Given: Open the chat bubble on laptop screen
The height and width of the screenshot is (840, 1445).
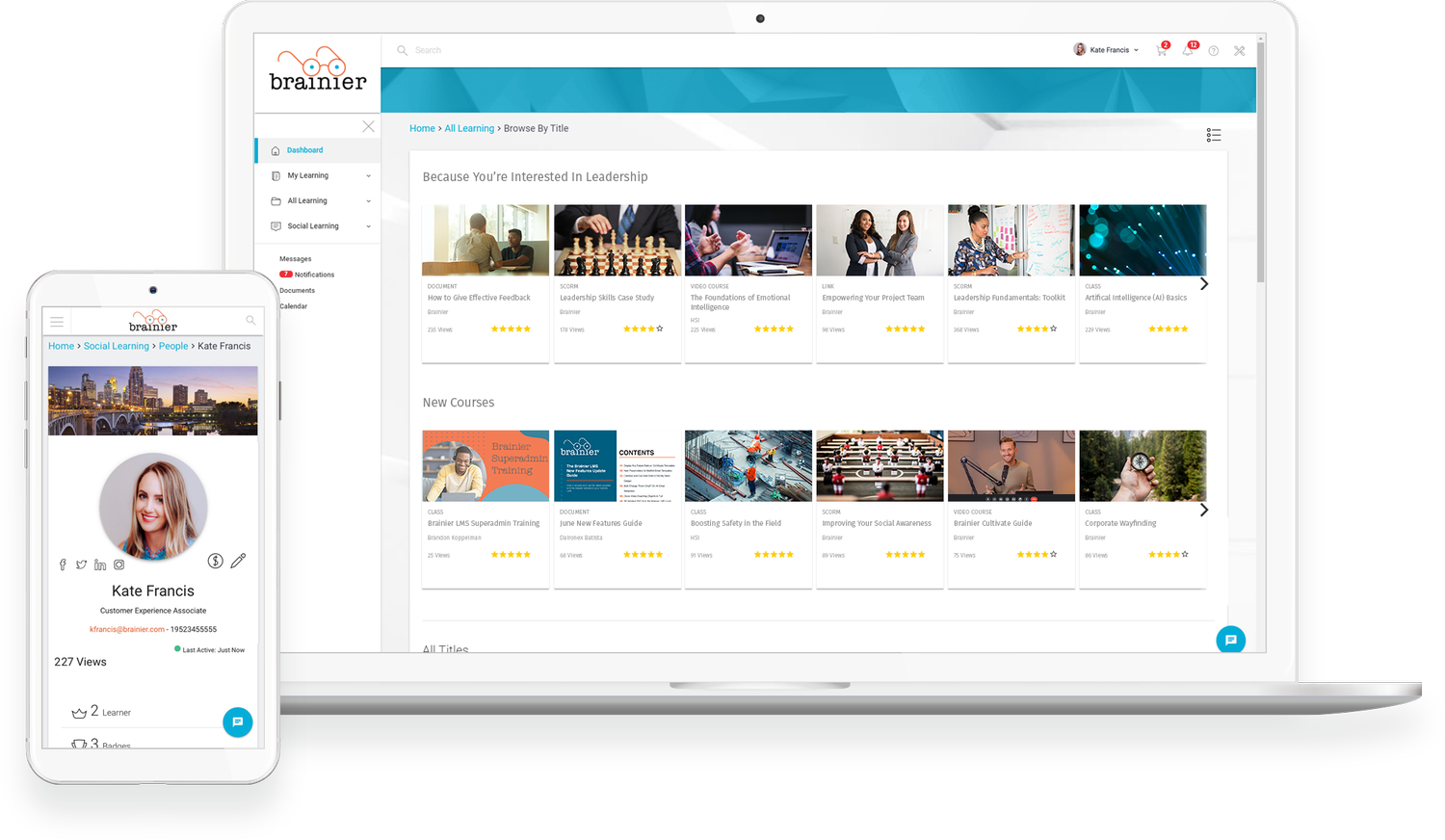Looking at the screenshot, I should tap(1230, 640).
